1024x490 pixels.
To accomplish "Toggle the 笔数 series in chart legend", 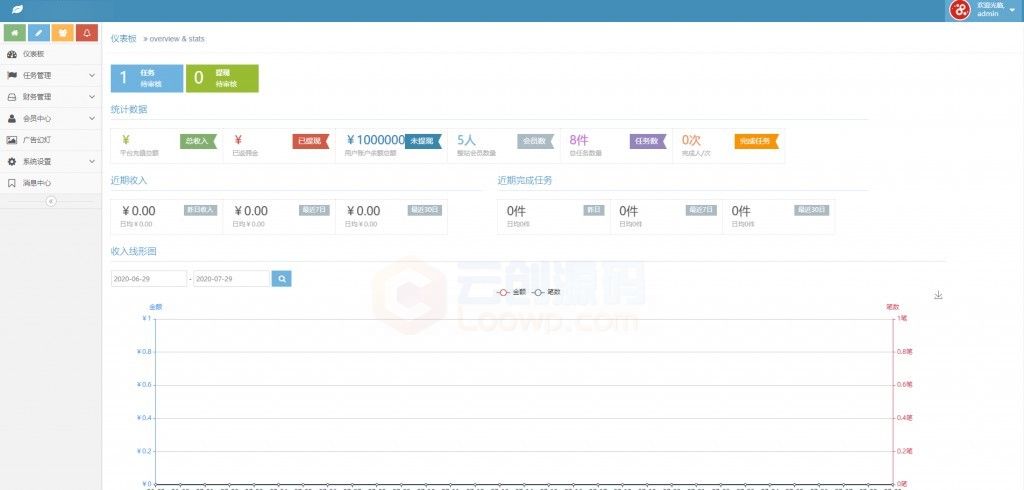I will [x=546, y=293].
